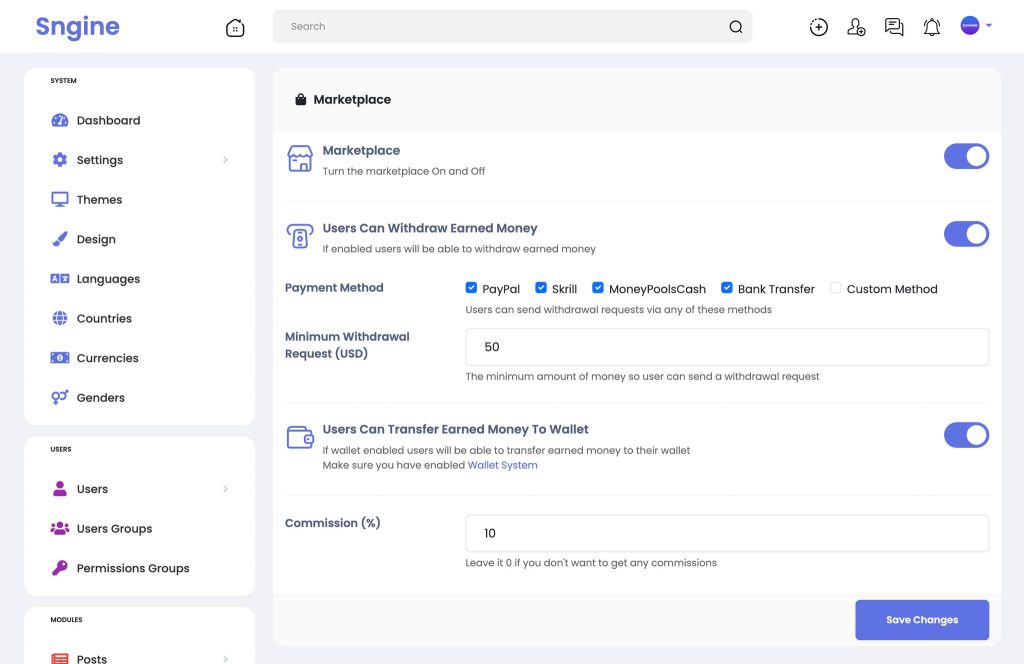The height and width of the screenshot is (664, 1024).
Task: Click the Save Changes button
Action: coord(921,620)
